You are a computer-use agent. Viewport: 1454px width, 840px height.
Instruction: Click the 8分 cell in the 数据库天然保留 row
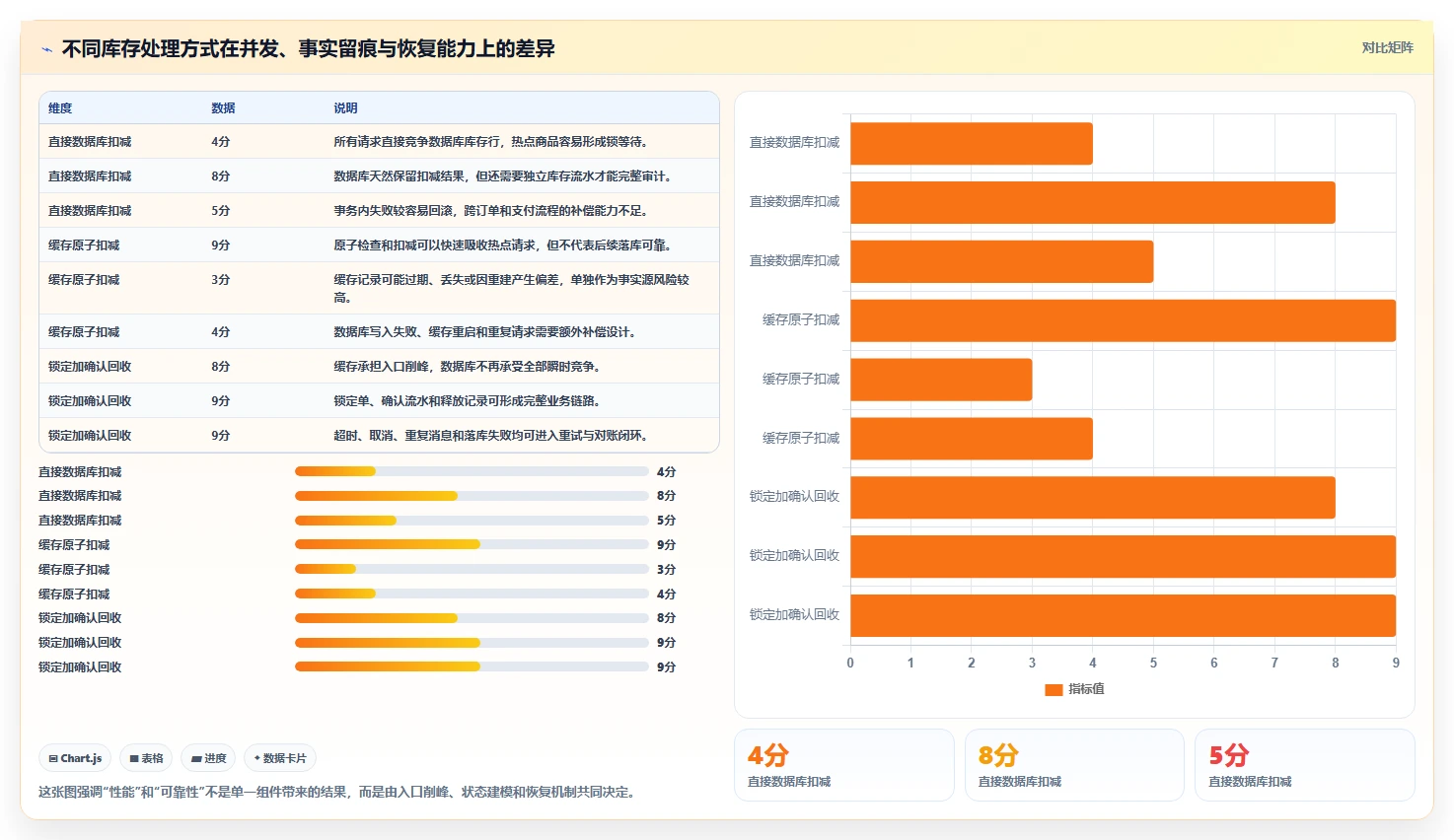(x=220, y=176)
